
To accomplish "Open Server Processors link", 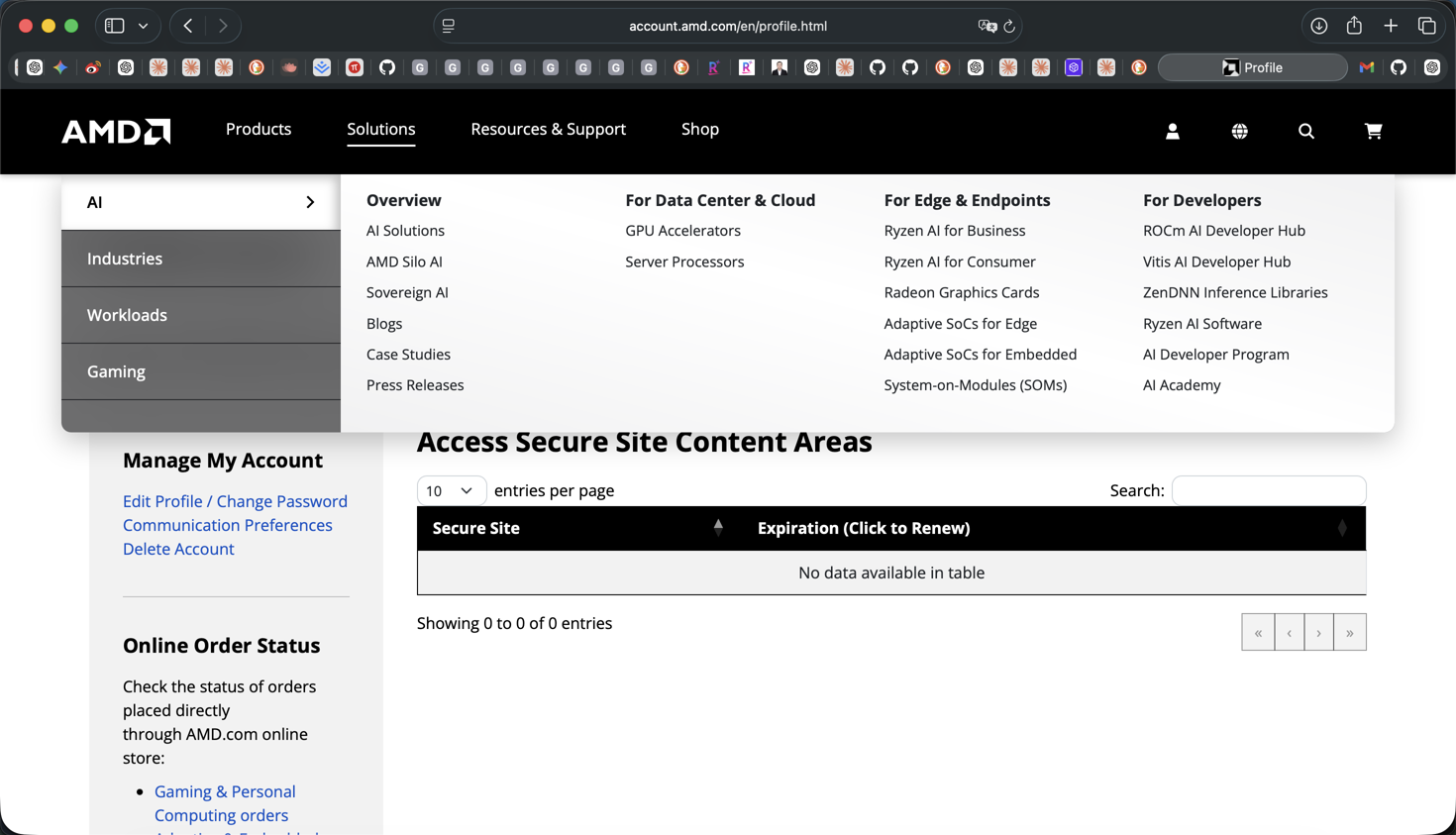I will (x=684, y=261).
